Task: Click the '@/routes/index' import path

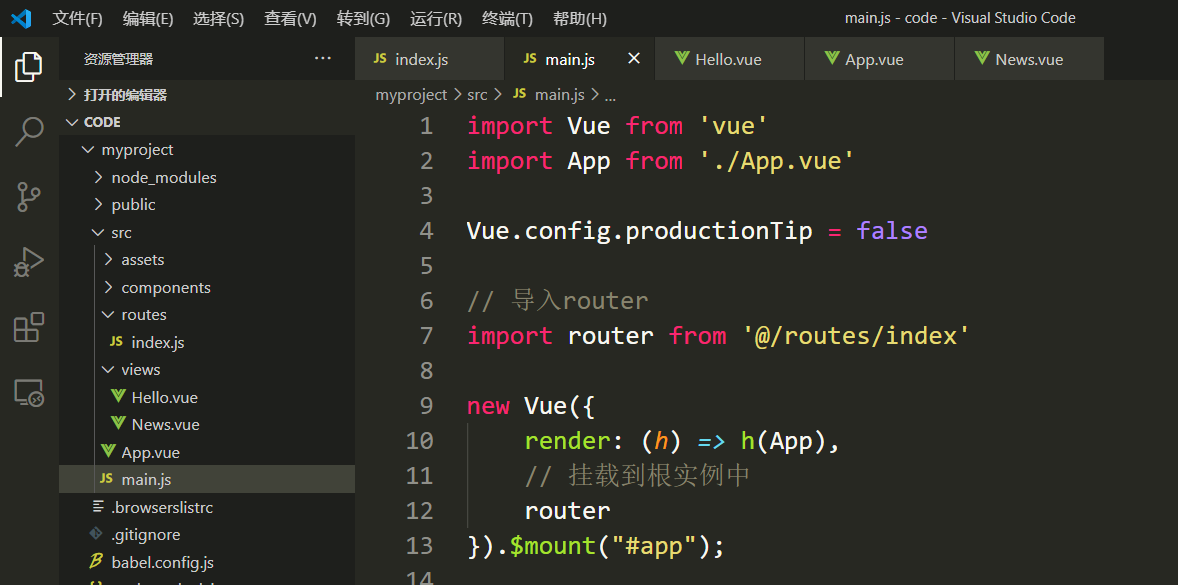Action: coord(856,336)
